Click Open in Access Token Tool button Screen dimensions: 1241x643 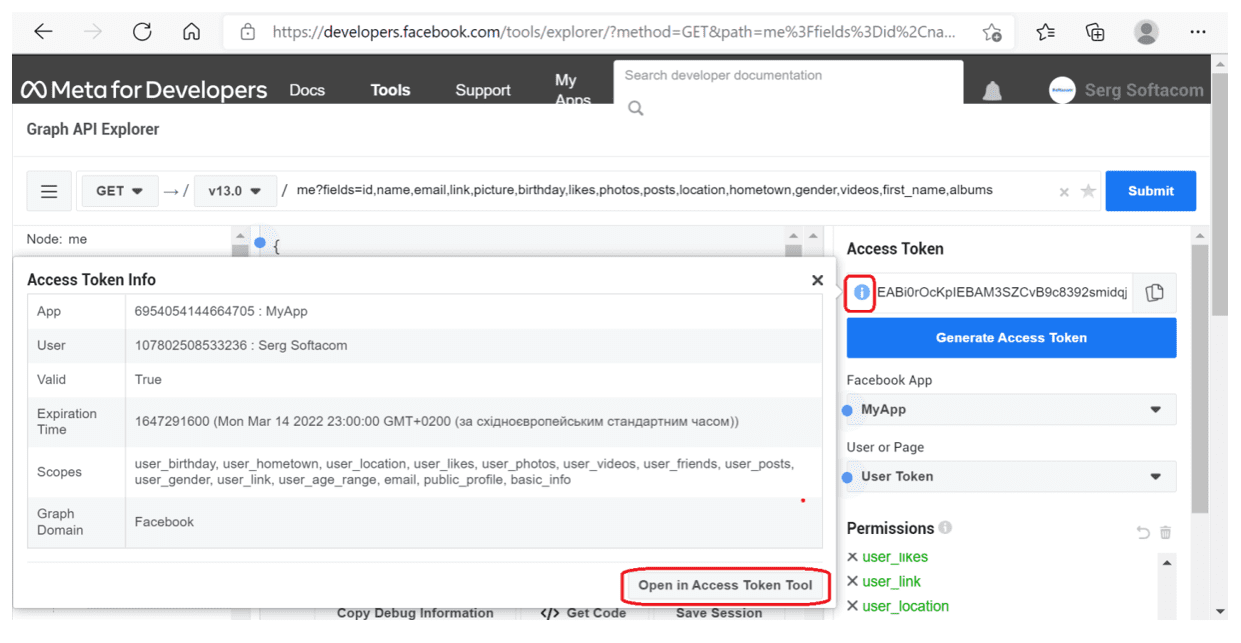[725, 585]
